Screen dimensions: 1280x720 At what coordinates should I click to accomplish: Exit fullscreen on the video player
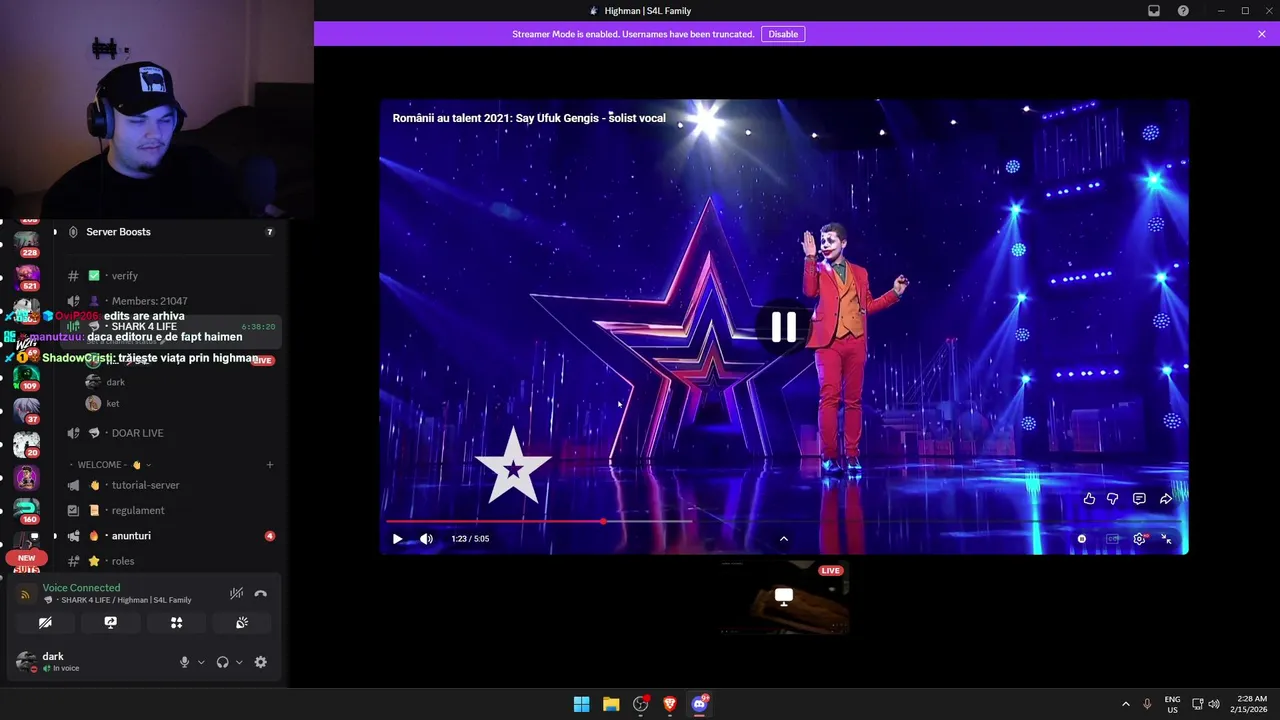[x=1166, y=539]
